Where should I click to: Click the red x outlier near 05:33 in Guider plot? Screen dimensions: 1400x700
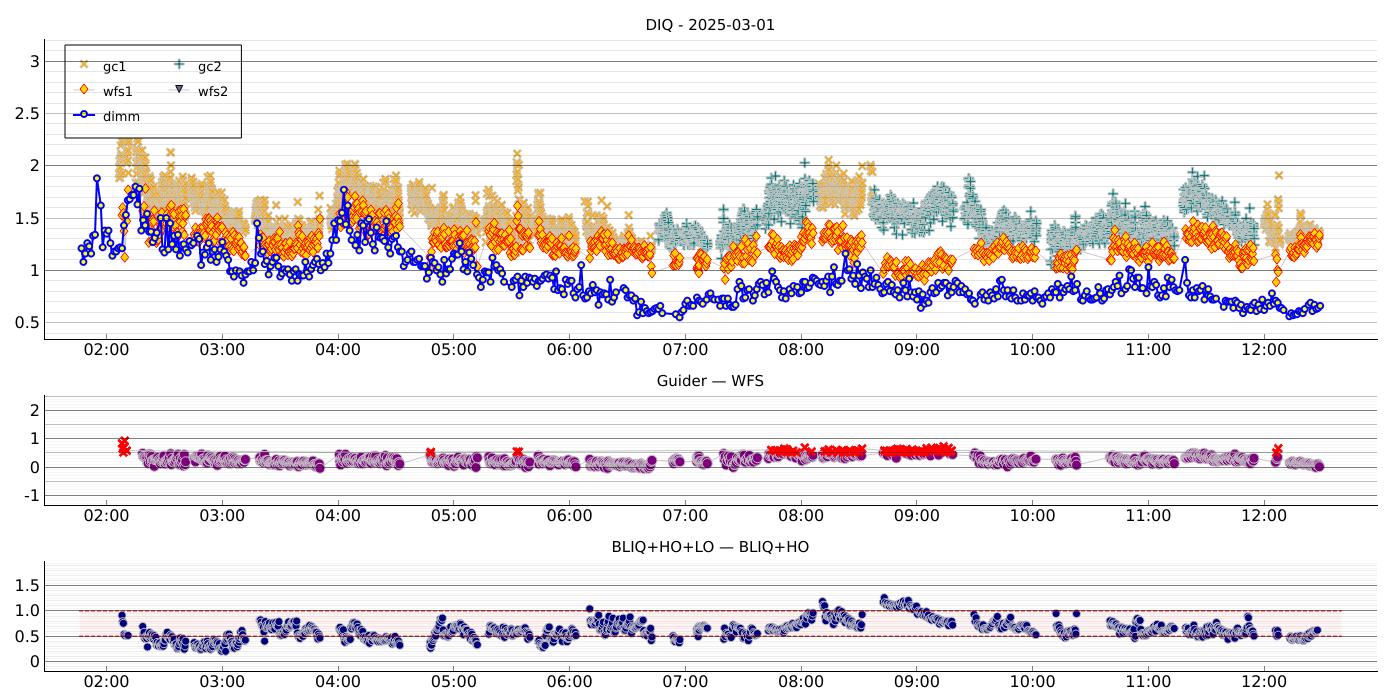click(x=517, y=452)
